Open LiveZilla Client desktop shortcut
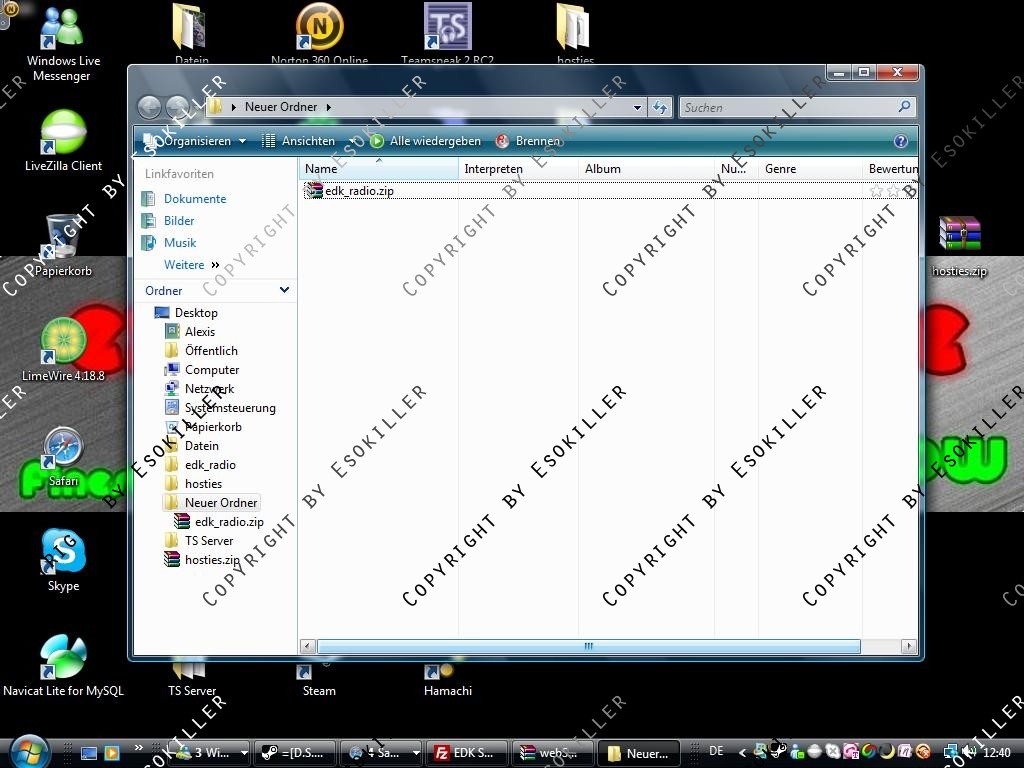This screenshot has height=768, width=1024. (x=63, y=141)
